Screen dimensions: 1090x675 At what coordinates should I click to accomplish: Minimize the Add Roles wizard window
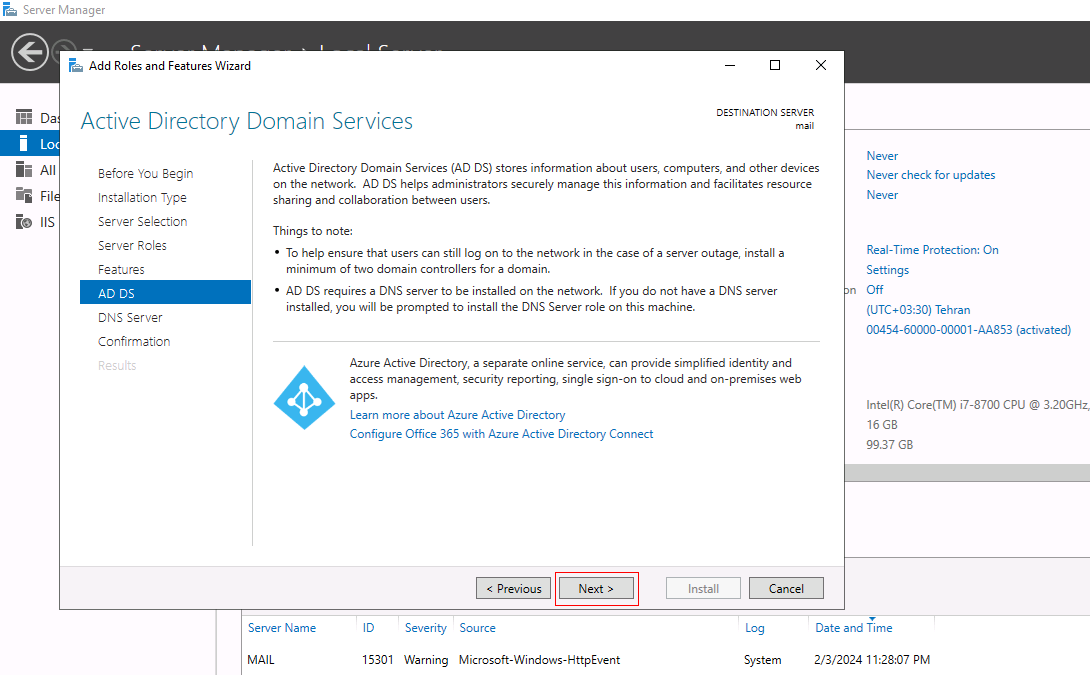click(730, 65)
